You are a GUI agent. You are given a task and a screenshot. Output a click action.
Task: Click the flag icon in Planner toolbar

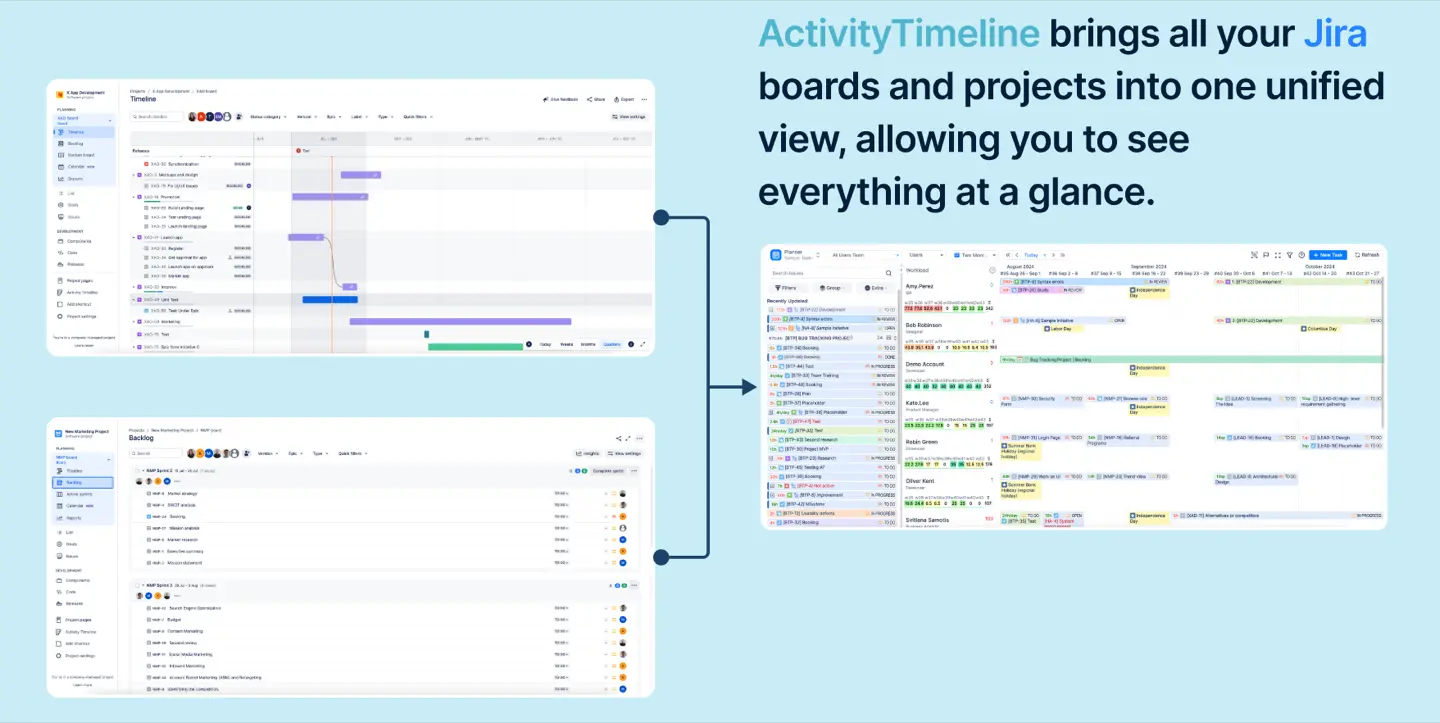1265,255
